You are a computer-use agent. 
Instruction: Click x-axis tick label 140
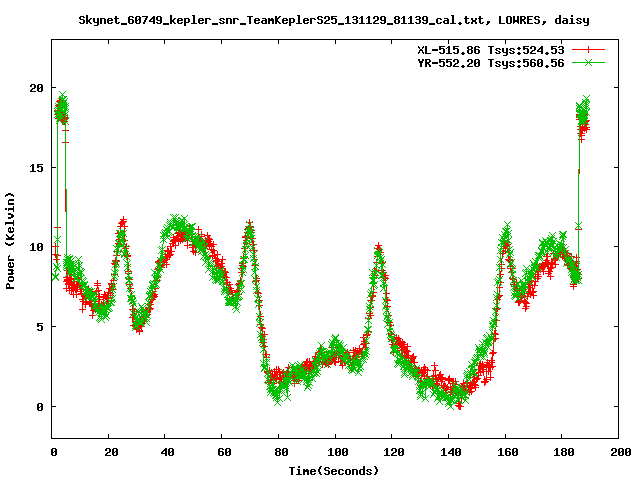click(451, 452)
